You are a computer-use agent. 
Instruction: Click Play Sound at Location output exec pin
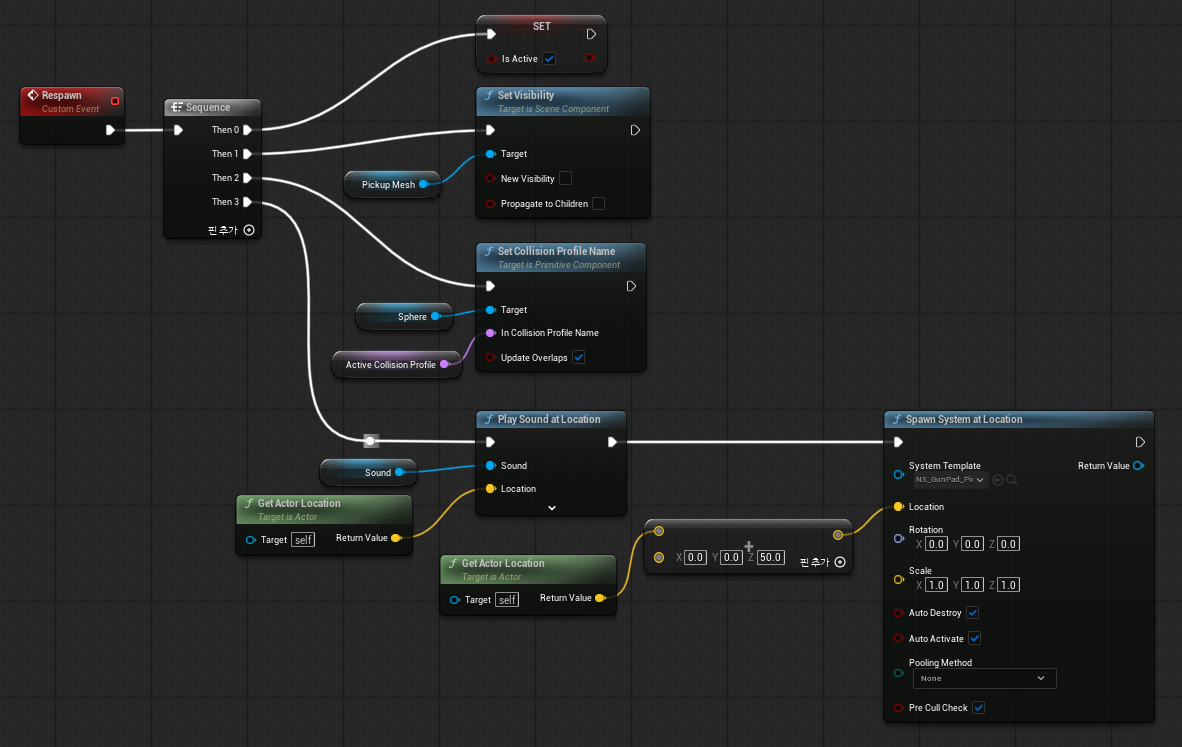612,442
